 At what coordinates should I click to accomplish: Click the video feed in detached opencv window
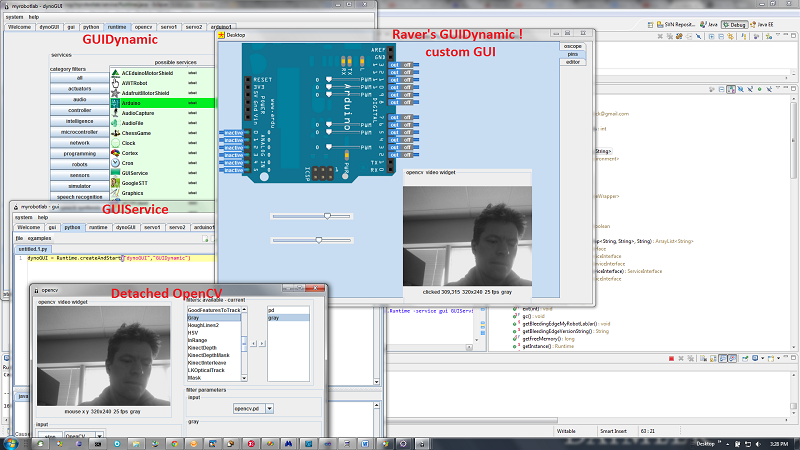(104, 356)
